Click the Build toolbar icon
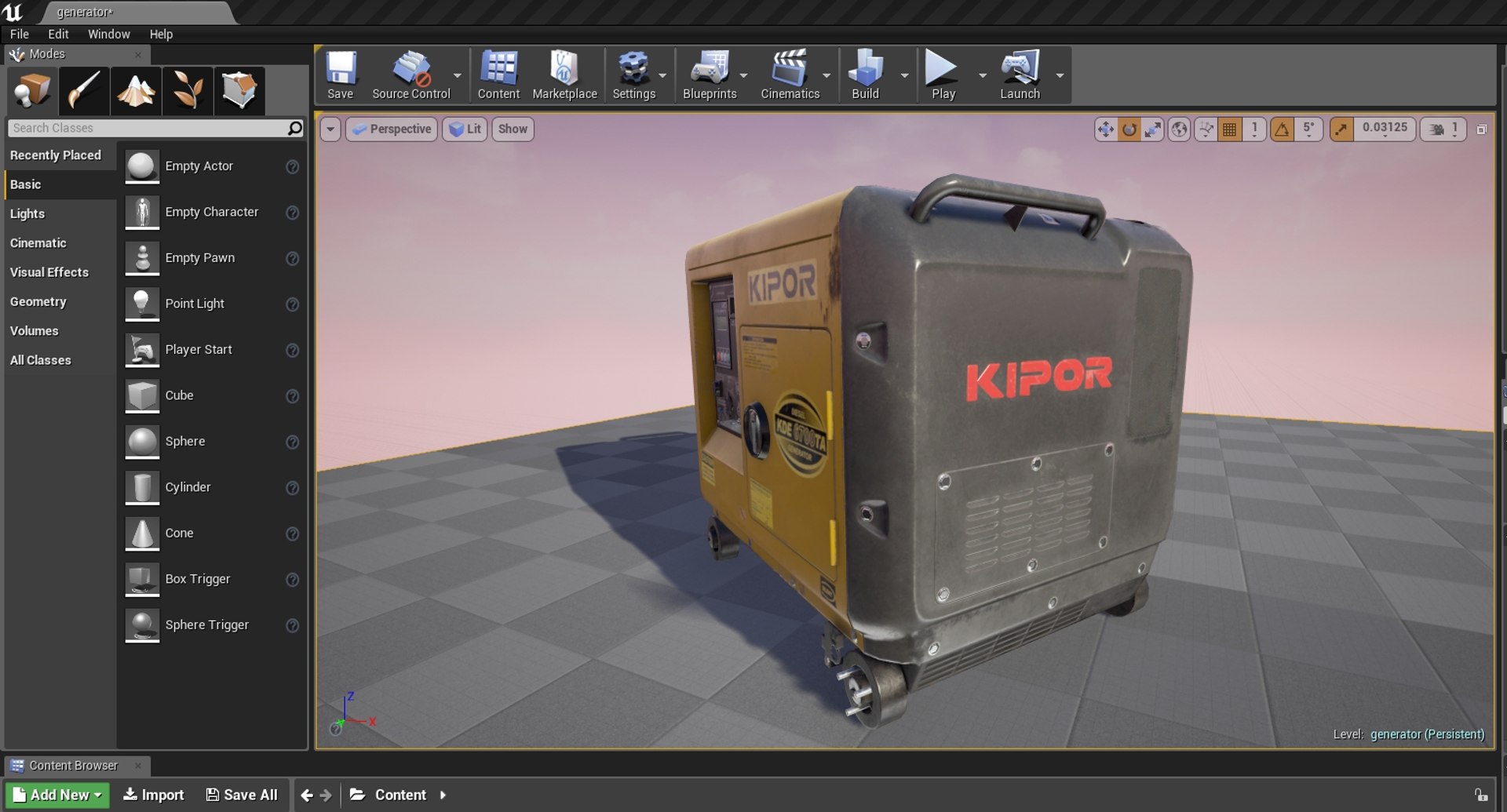Image resolution: width=1507 pixels, height=812 pixels. tap(865, 75)
